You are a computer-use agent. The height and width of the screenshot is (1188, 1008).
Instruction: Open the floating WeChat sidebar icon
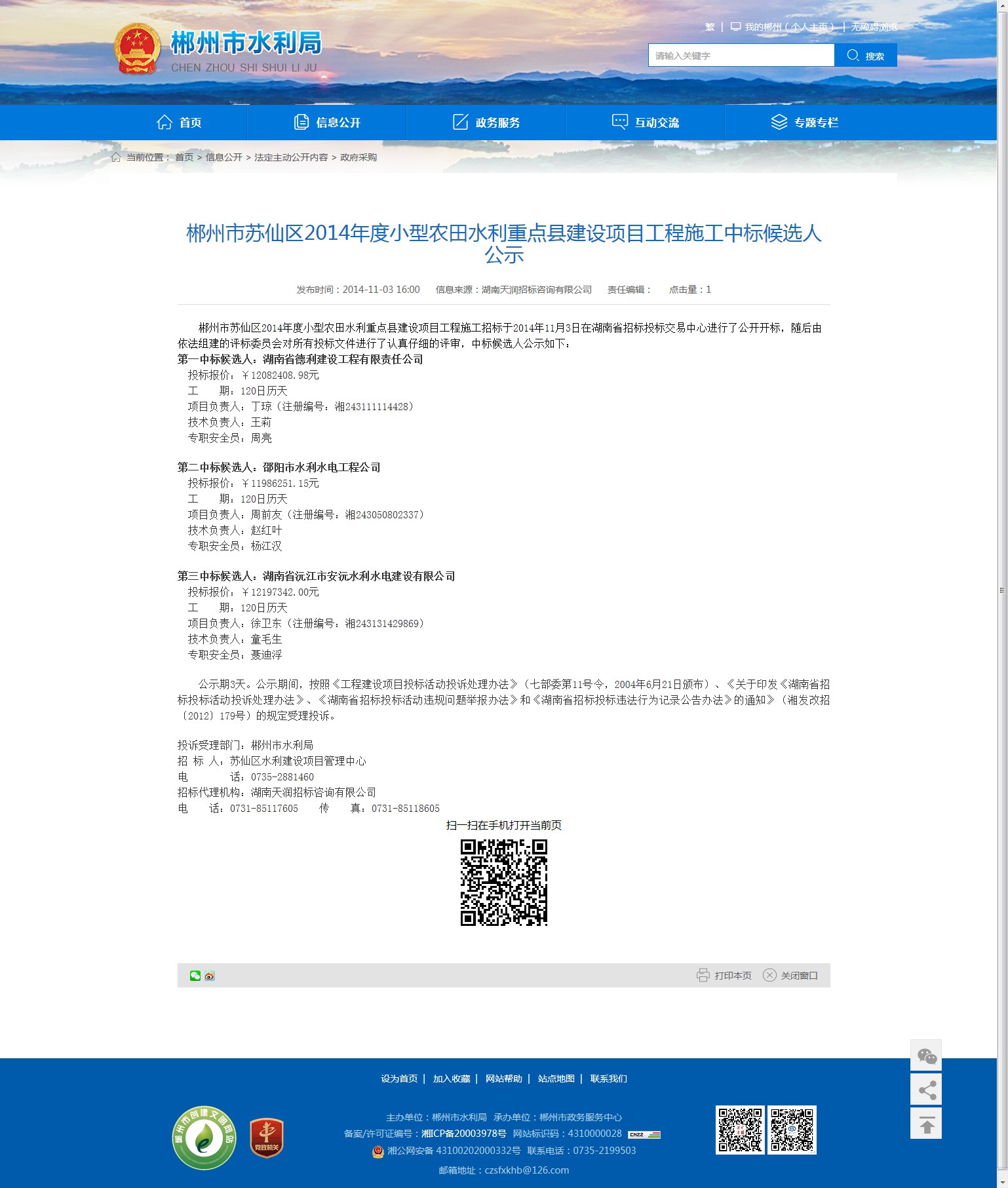tap(926, 1056)
